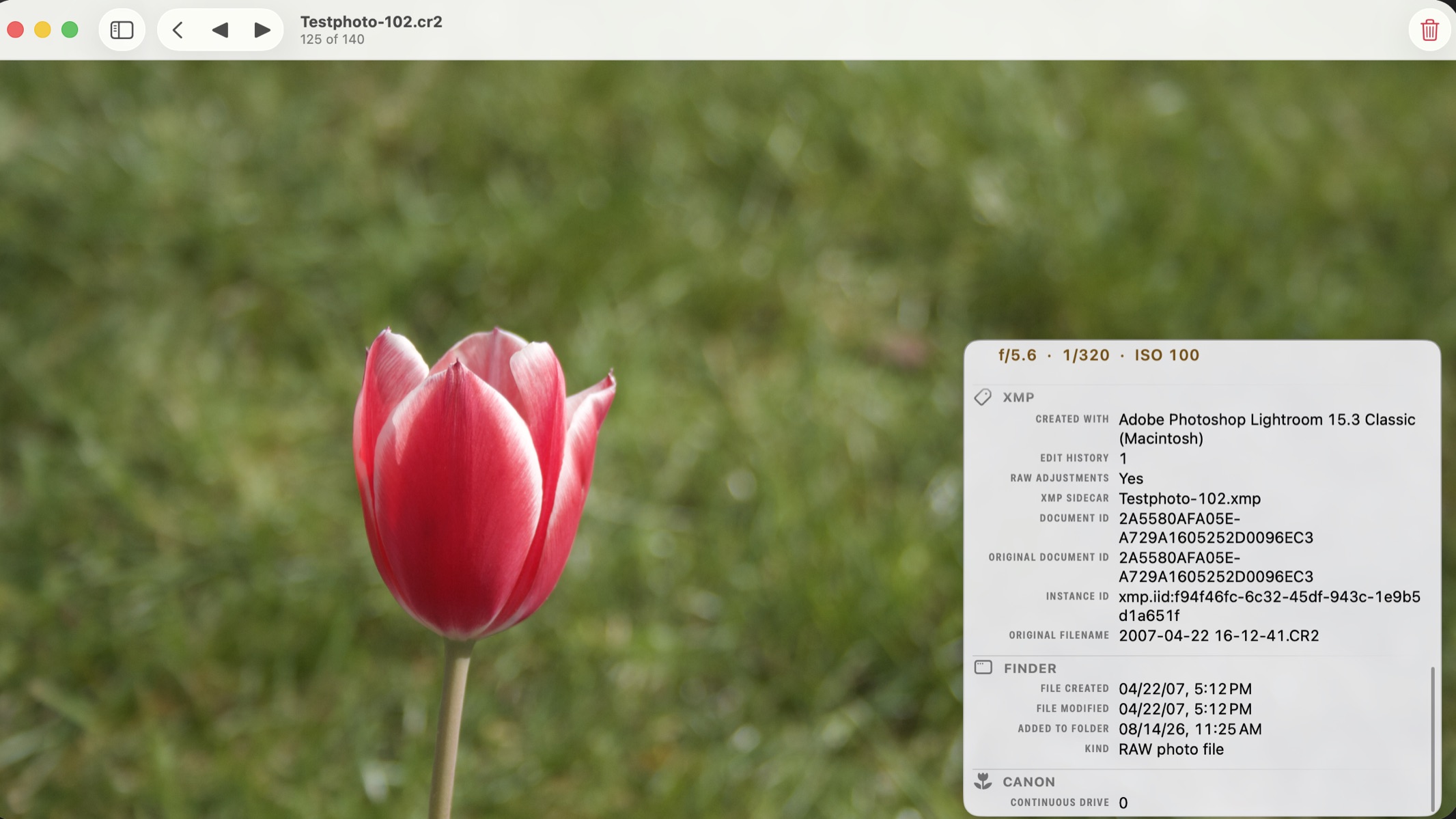
Task: Toggle the sidebar panel button
Action: [122, 30]
